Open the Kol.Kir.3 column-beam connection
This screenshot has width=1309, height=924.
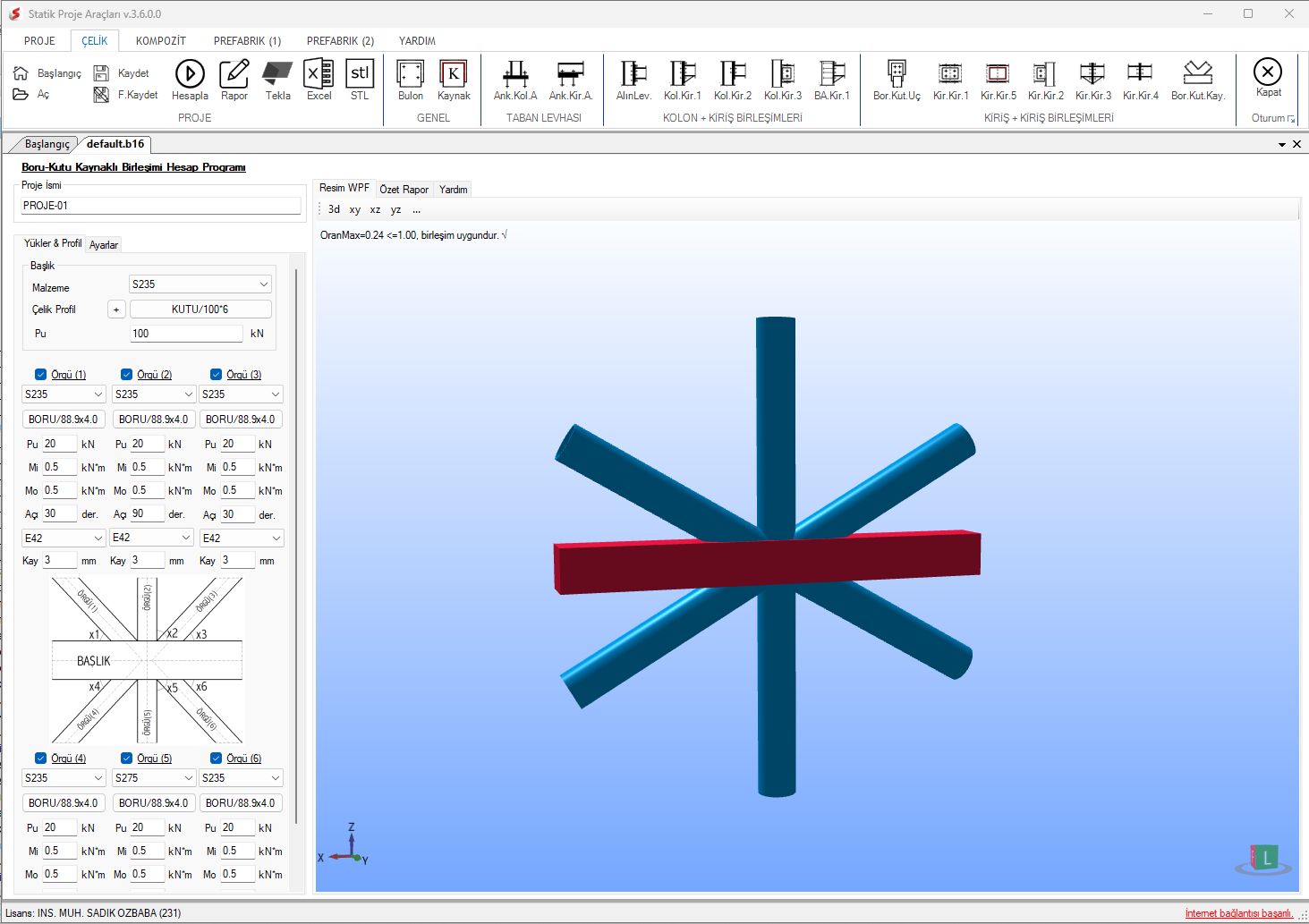(783, 81)
